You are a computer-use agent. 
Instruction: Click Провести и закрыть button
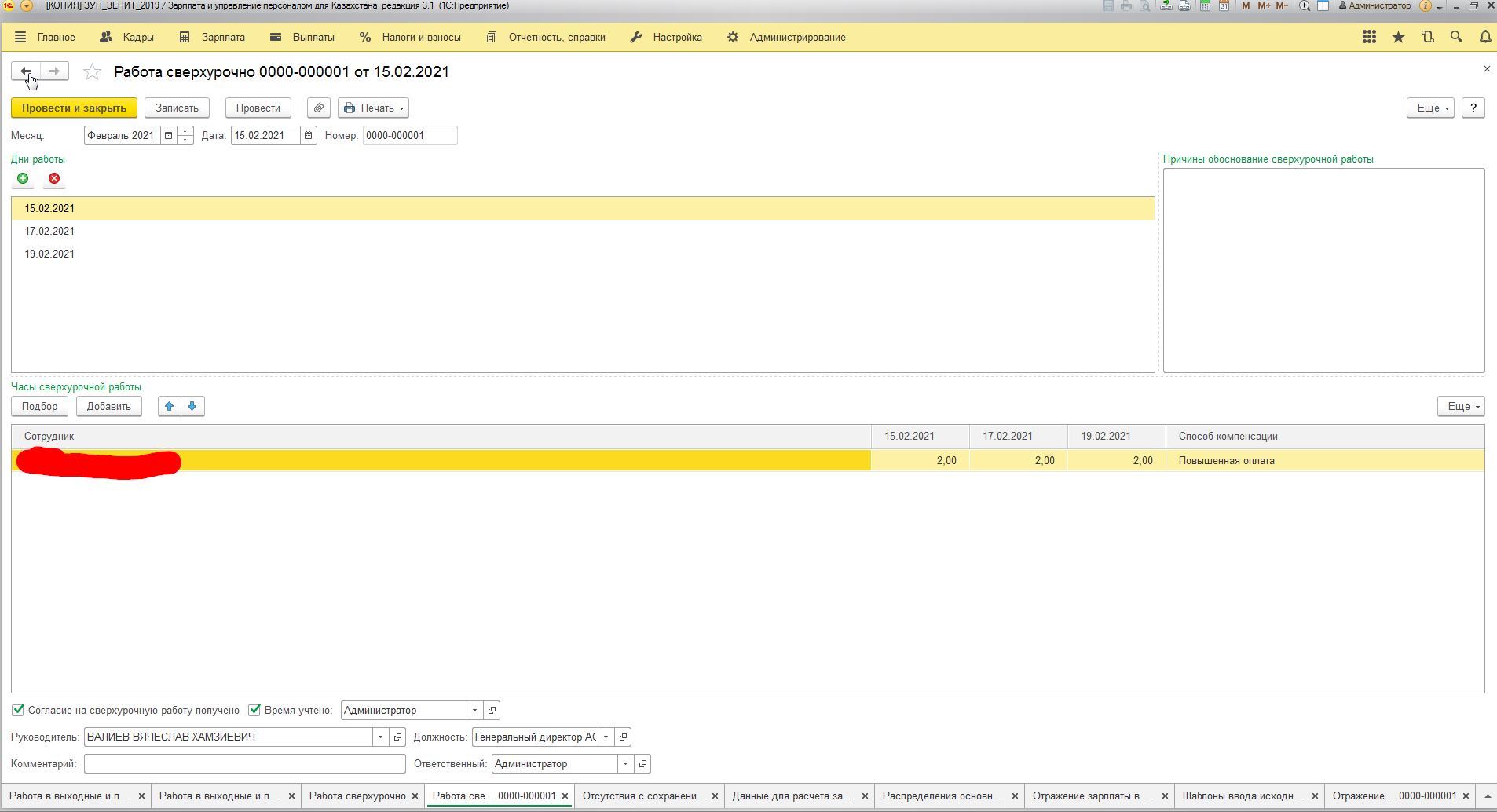tap(74, 108)
